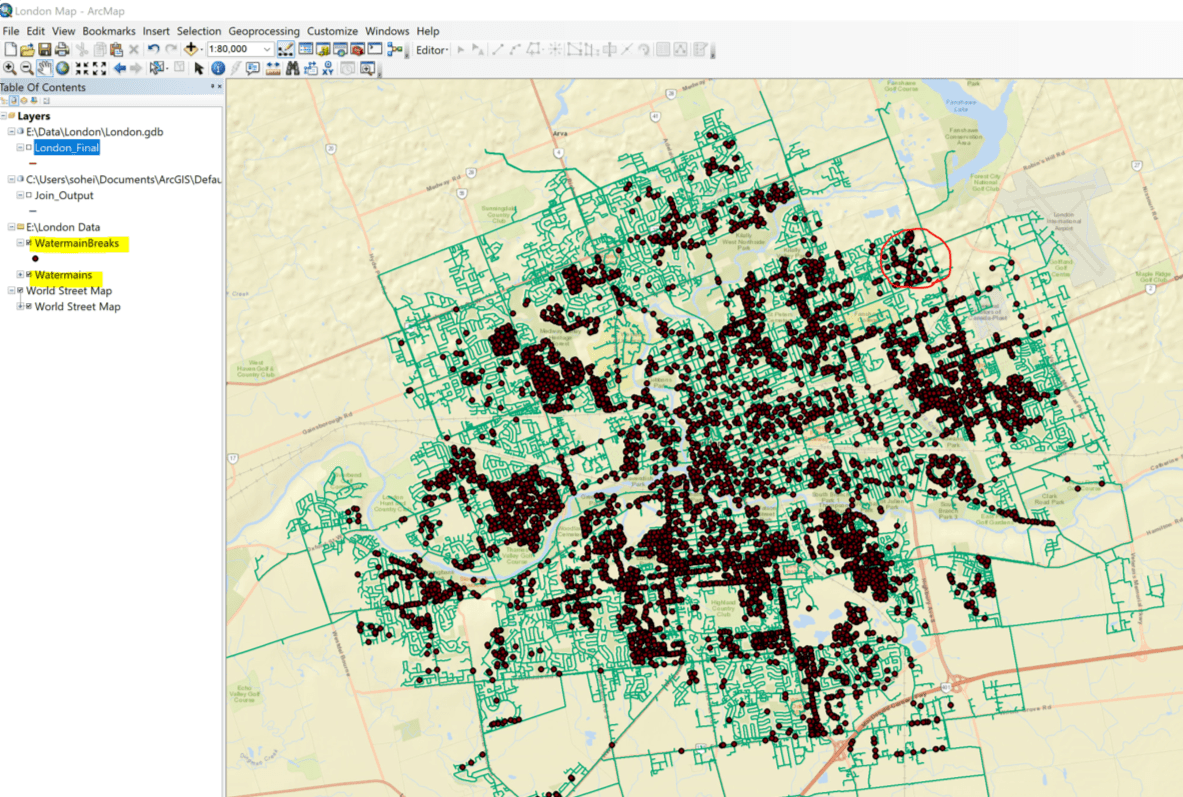This screenshot has height=797, width=1183.
Task: Pick the Select Elements arrow tool
Action: [199, 69]
